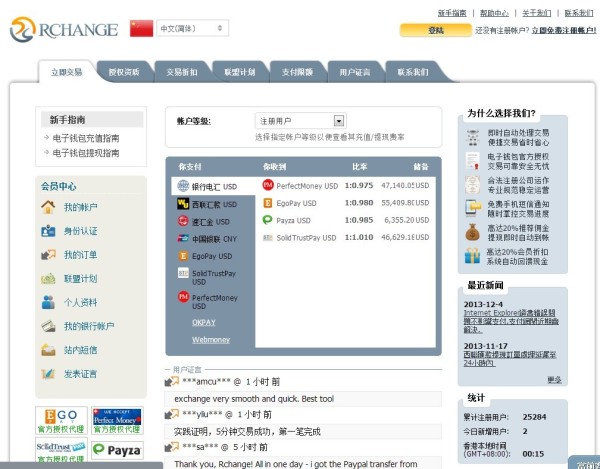This screenshot has height=469, width=600.
Task: Click the Webmoney link
Action: (x=211, y=340)
